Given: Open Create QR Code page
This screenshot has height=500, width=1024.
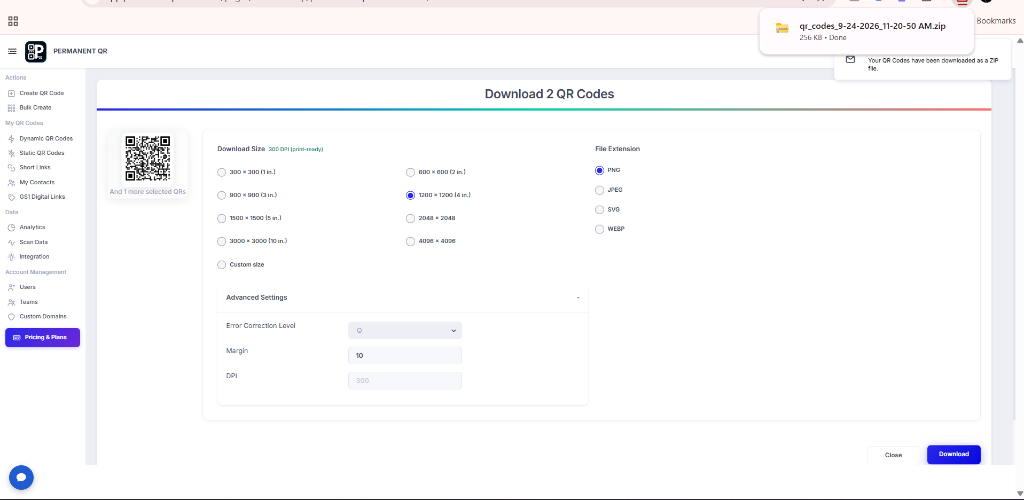Looking at the screenshot, I should coord(42,93).
